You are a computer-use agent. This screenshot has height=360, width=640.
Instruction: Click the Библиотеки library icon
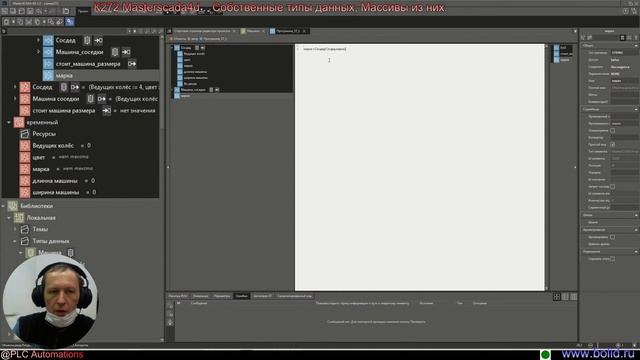tap(13, 206)
